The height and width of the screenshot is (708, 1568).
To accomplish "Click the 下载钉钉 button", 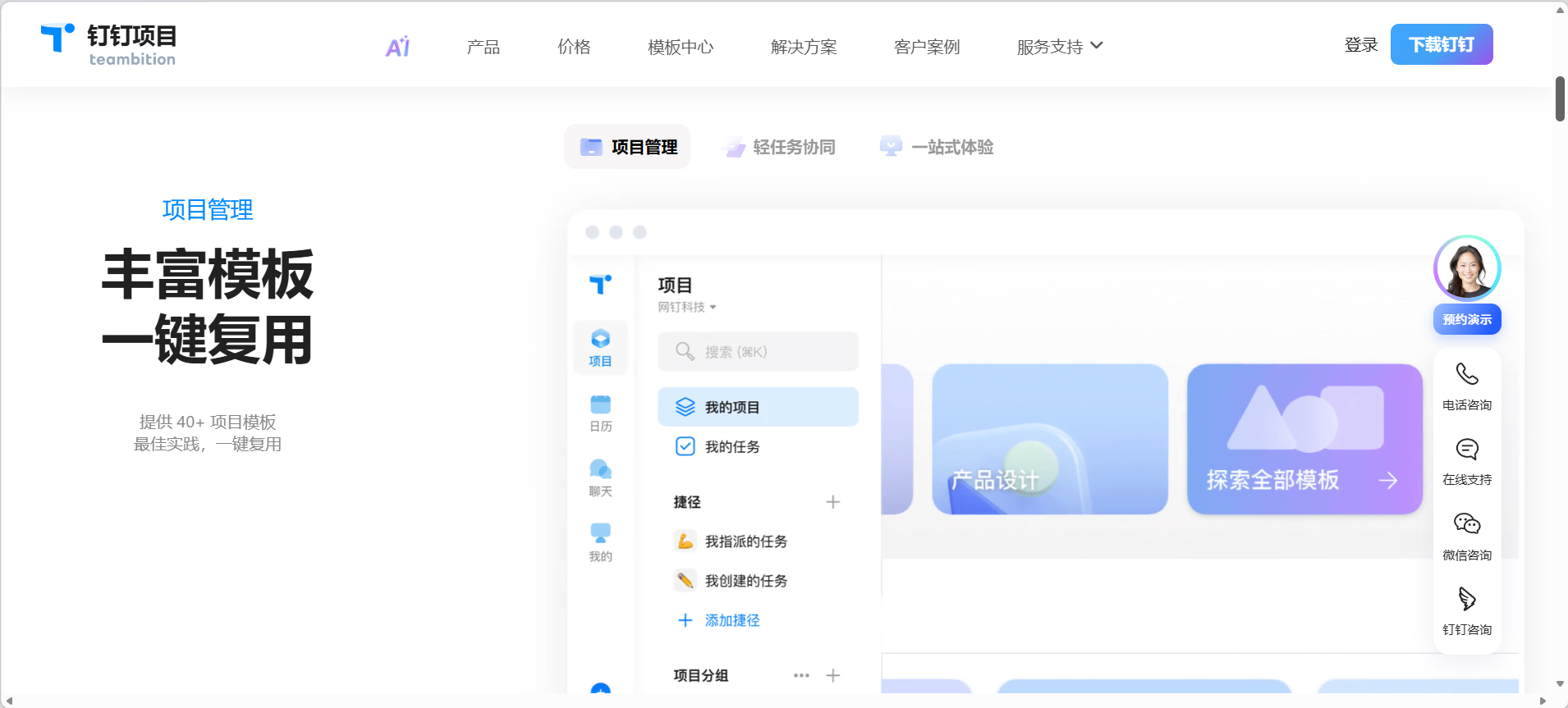I will pyautogui.click(x=1442, y=44).
